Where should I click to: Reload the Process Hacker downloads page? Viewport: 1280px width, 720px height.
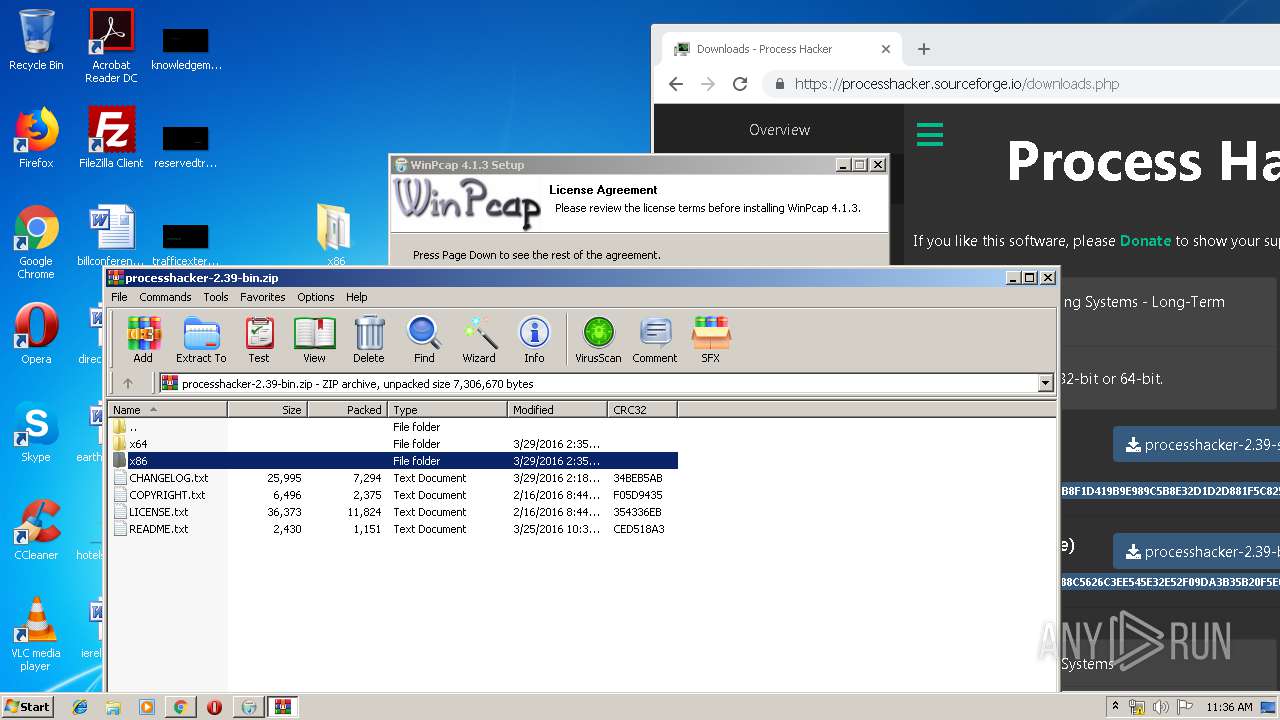click(740, 84)
